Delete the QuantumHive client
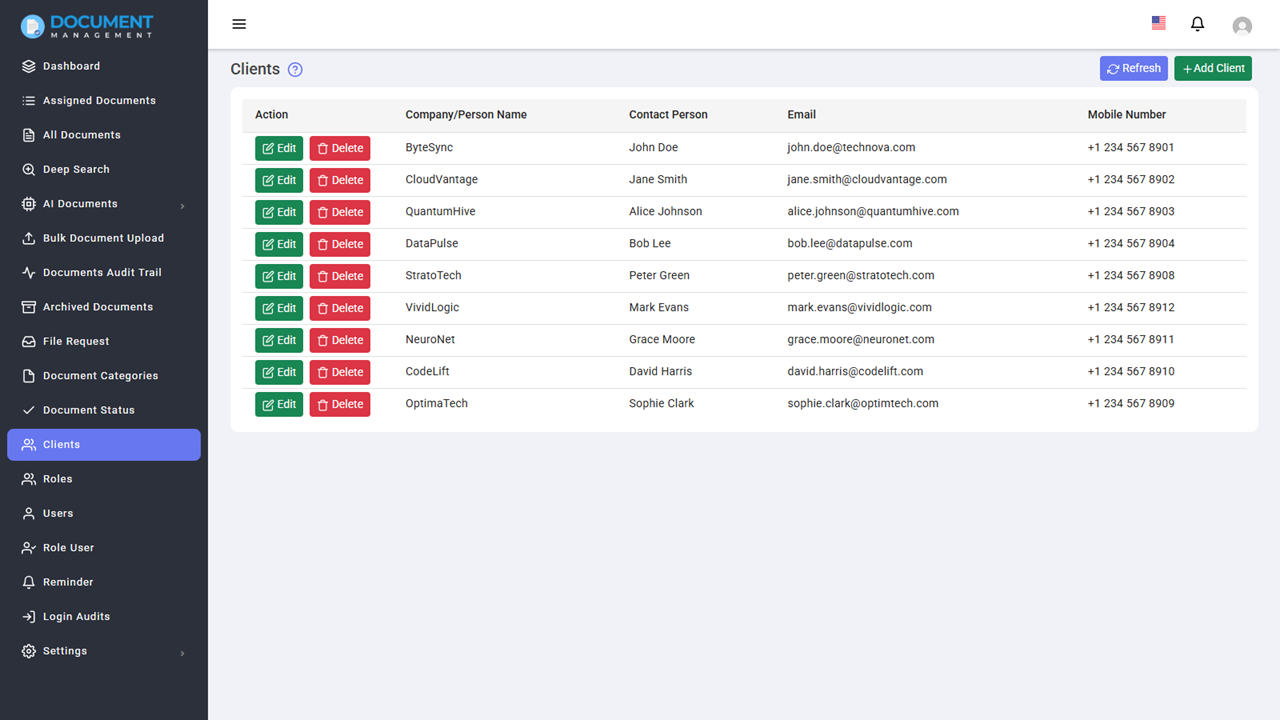This screenshot has width=1280, height=720. (x=340, y=212)
